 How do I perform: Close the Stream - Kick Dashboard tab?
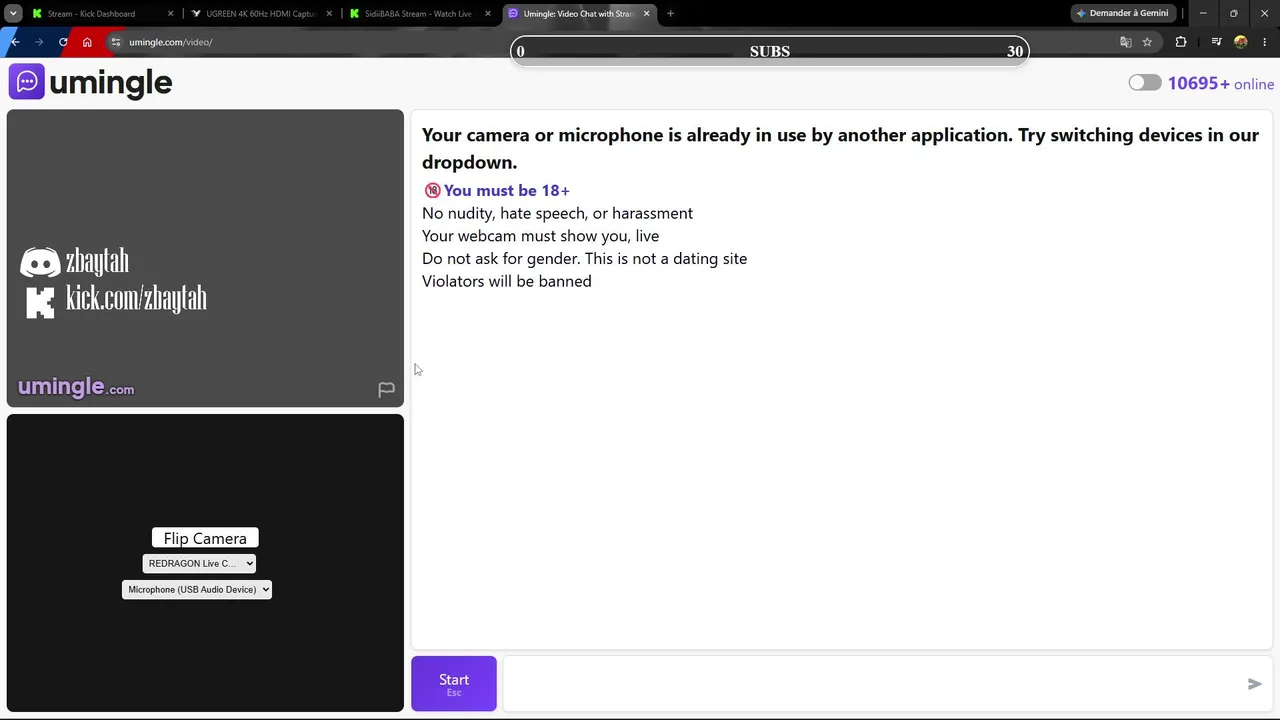click(170, 14)
